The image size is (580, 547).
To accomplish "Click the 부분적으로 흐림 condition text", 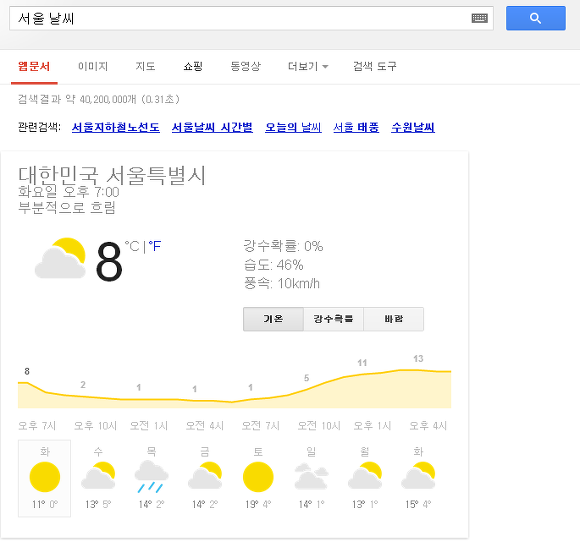I will pyautogui.click(x=67, y=207).
